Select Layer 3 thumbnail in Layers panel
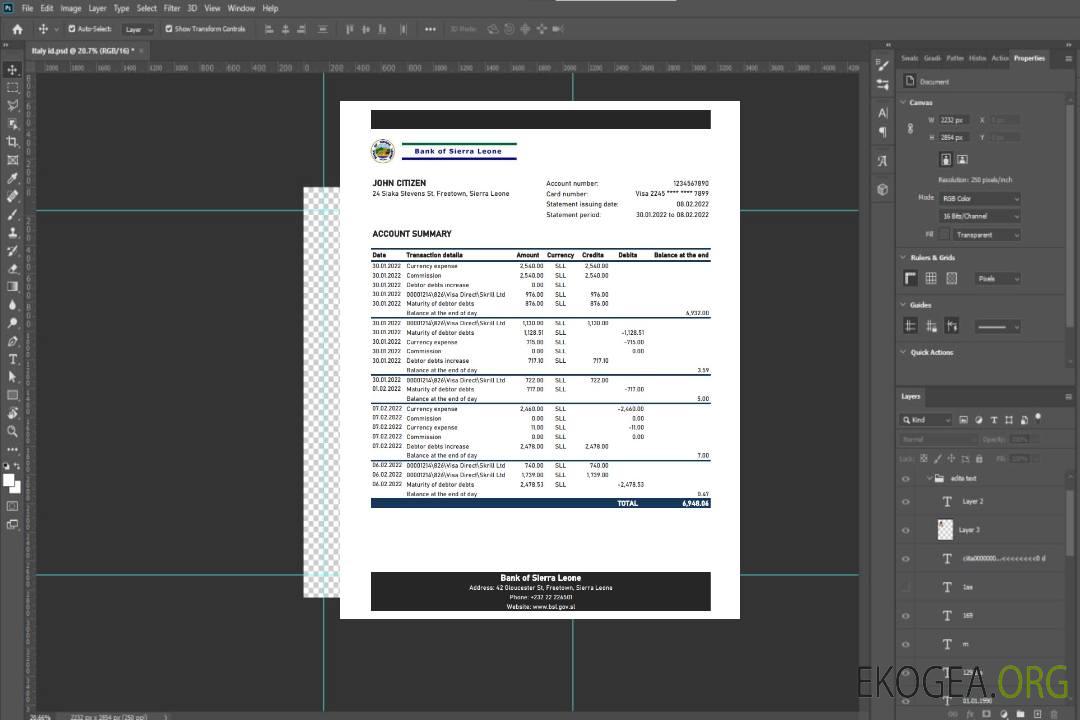The height and width of the screenshot is (720, 1080). coord(946,530)
